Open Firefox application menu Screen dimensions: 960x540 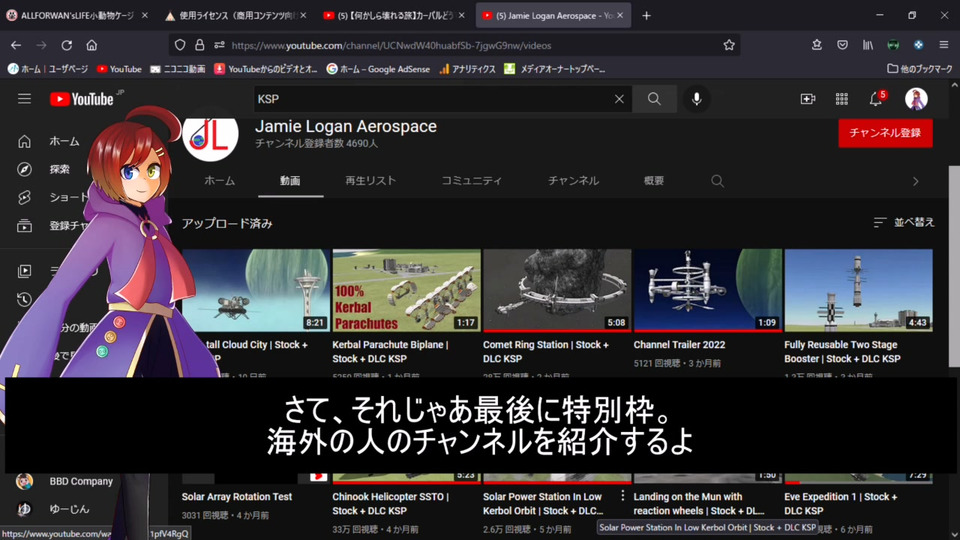(943, 45)
